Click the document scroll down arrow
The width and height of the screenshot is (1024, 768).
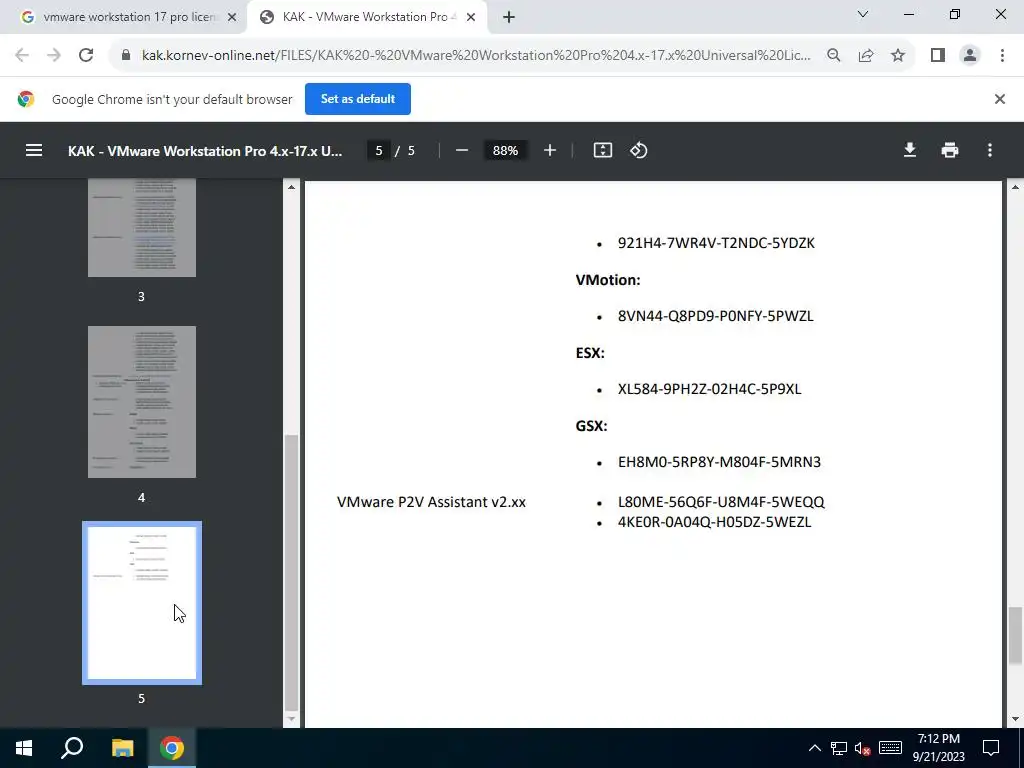point(1014,719)
